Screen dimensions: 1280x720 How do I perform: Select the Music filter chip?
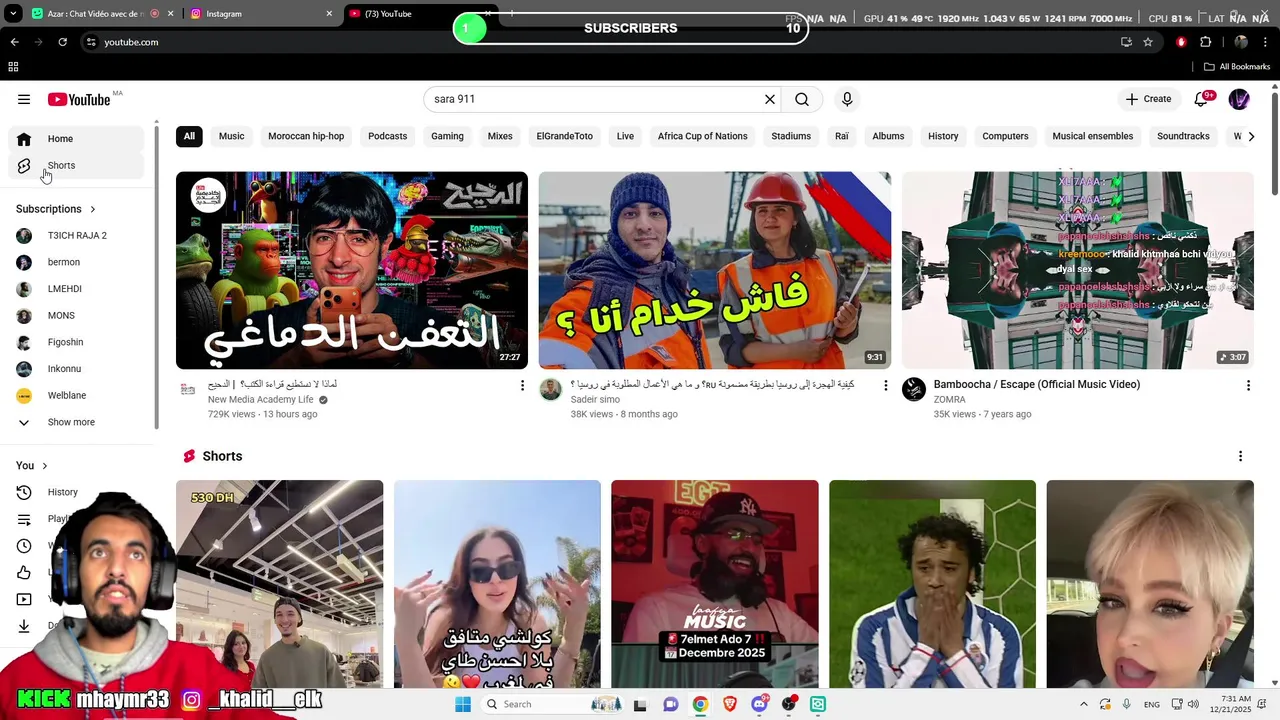point(231,136)
